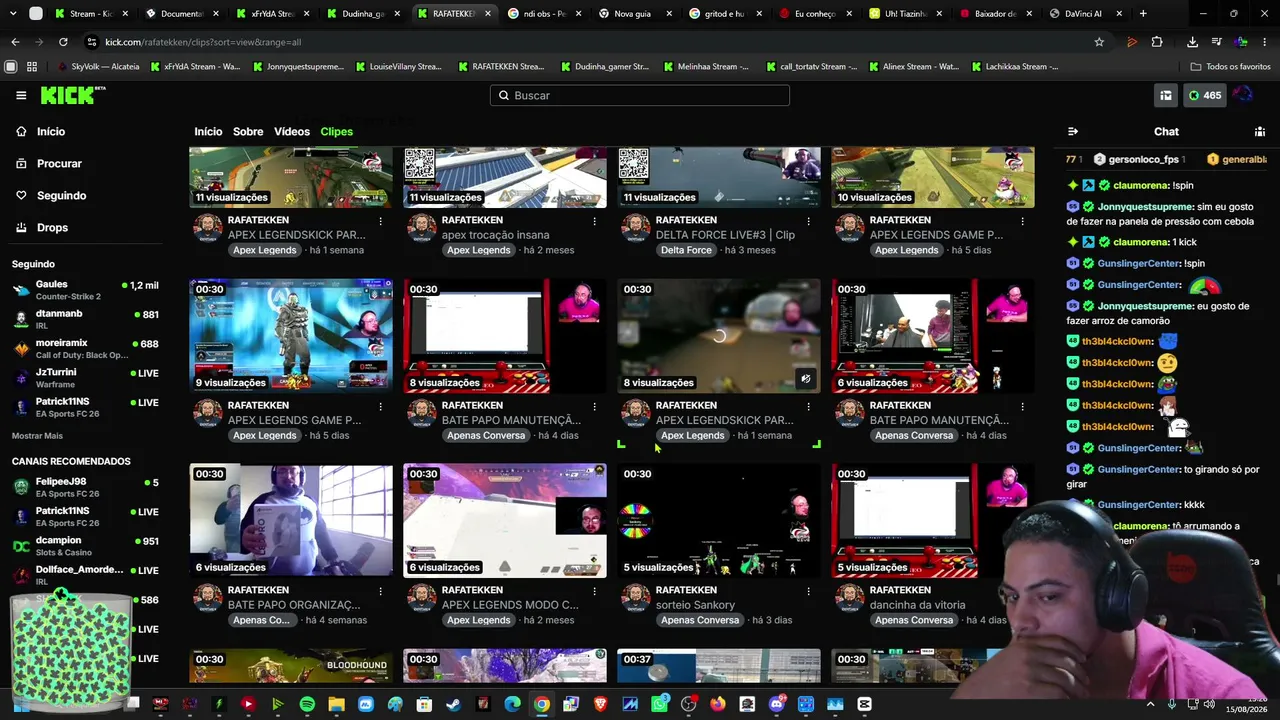The width and height of the screenshot is (1280, 720).
Task: View site information icon in address bar
Action: coord(92,42)
